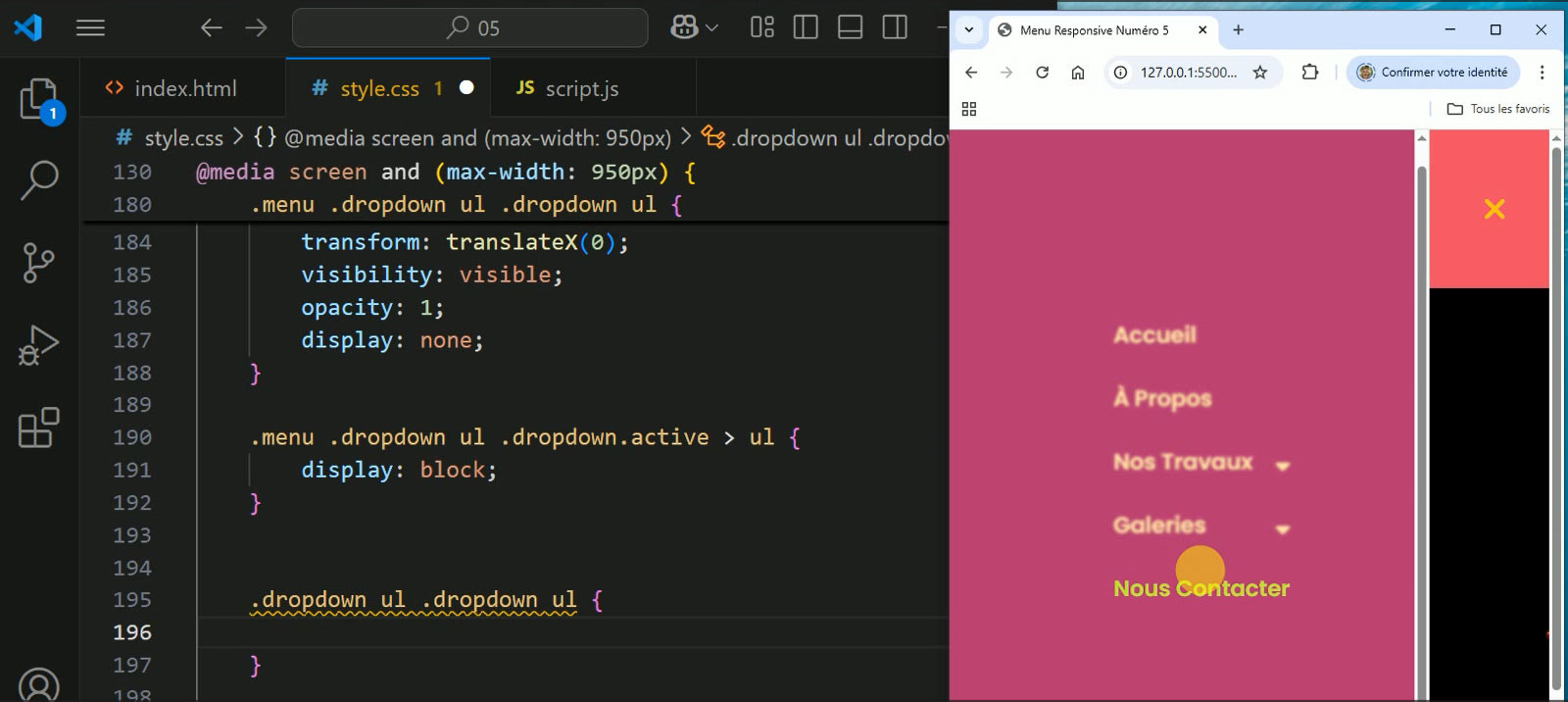Screen dimensions: 1568x702
Task: Open the Search view in sidebar
Action: click(x=39, y=180)
